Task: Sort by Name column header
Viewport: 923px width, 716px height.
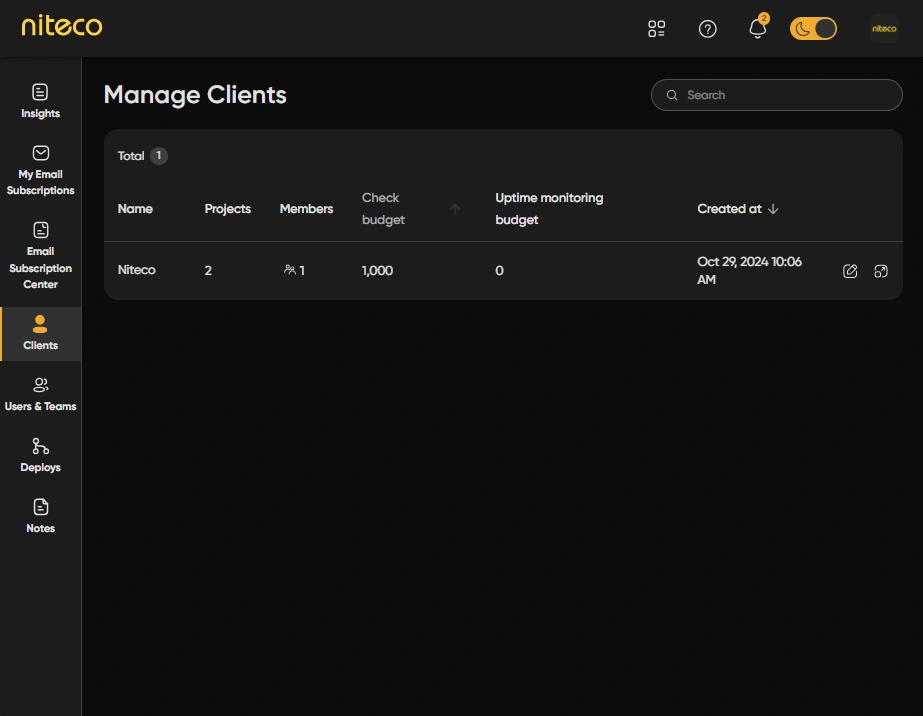Action: 135,208
